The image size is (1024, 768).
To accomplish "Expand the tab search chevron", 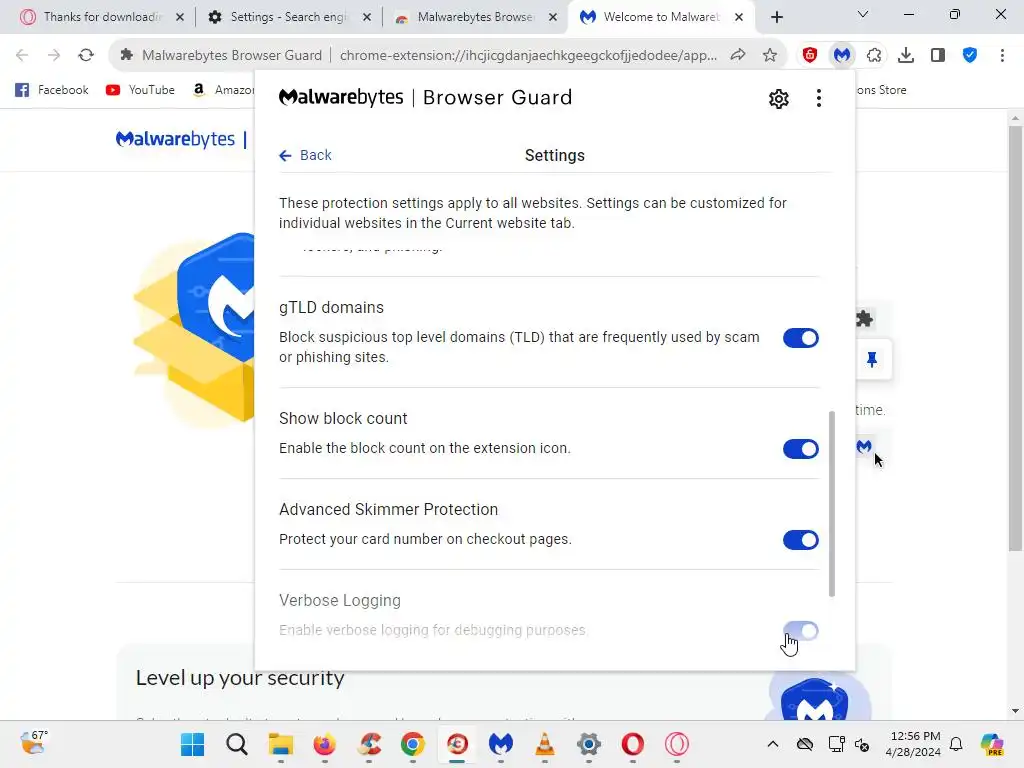I will click(863, 14).
